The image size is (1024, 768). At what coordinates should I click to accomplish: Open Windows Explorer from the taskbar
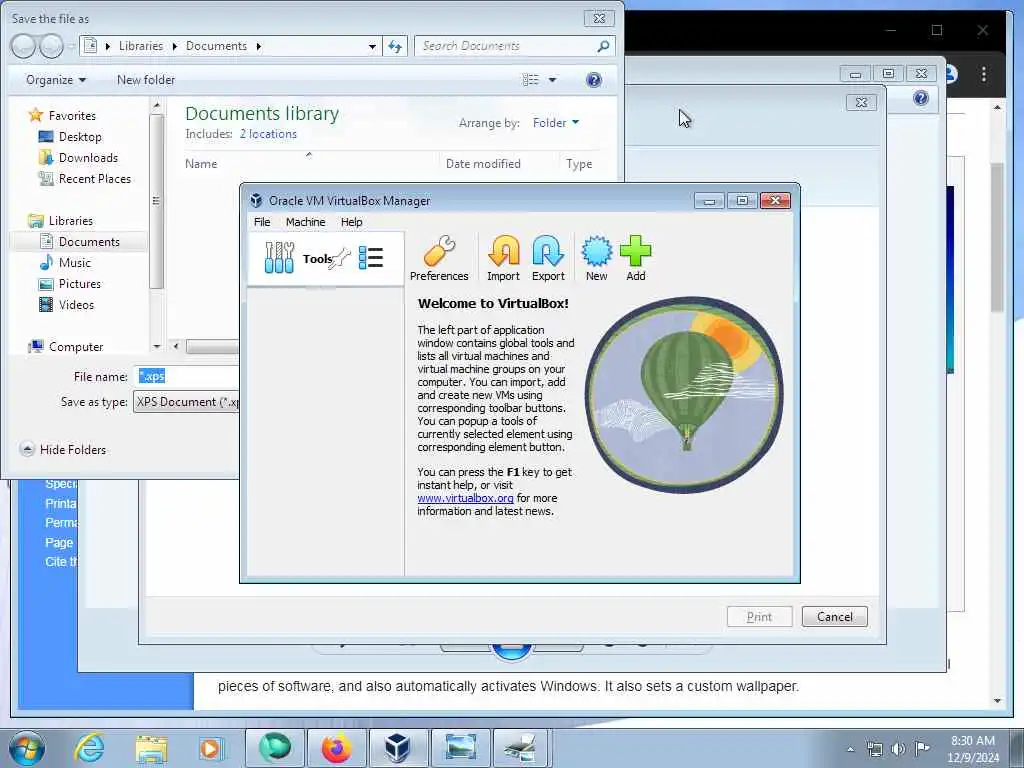tap(151, 748)
